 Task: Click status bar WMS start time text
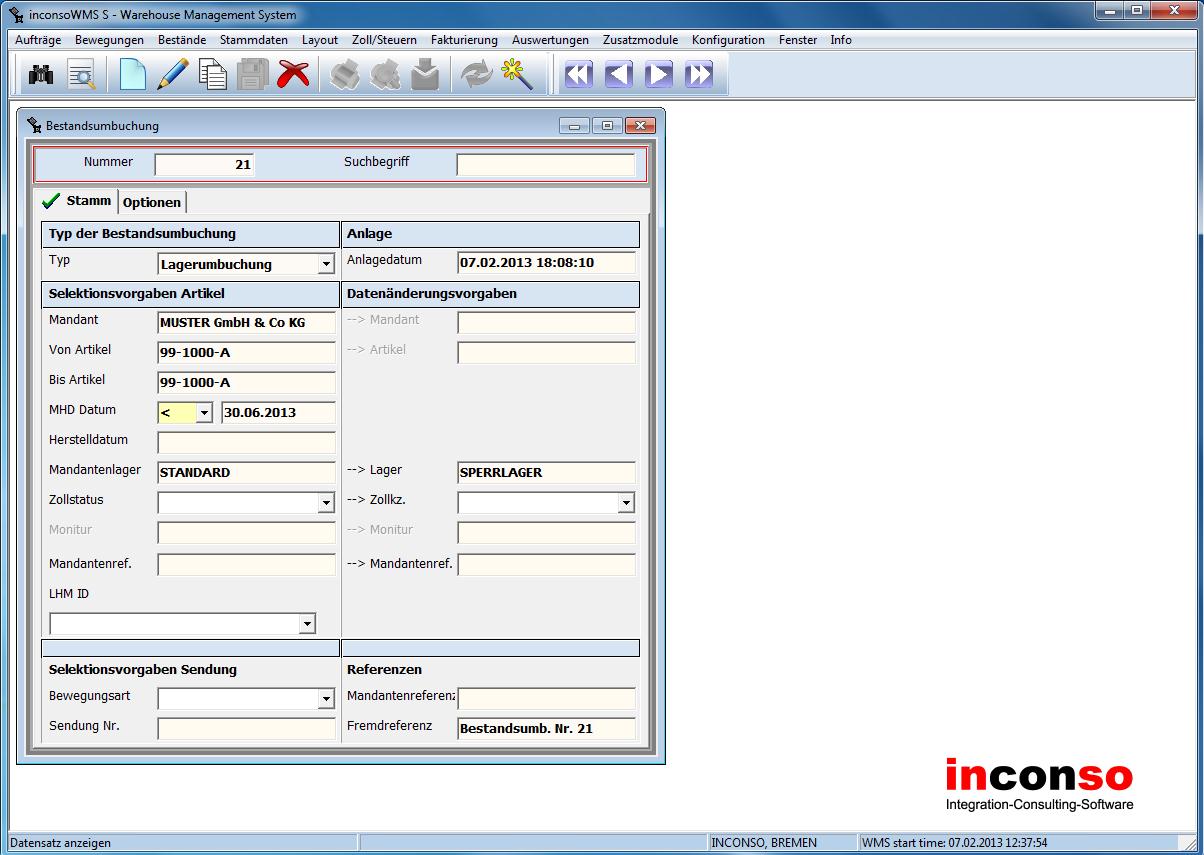point(954,843)
